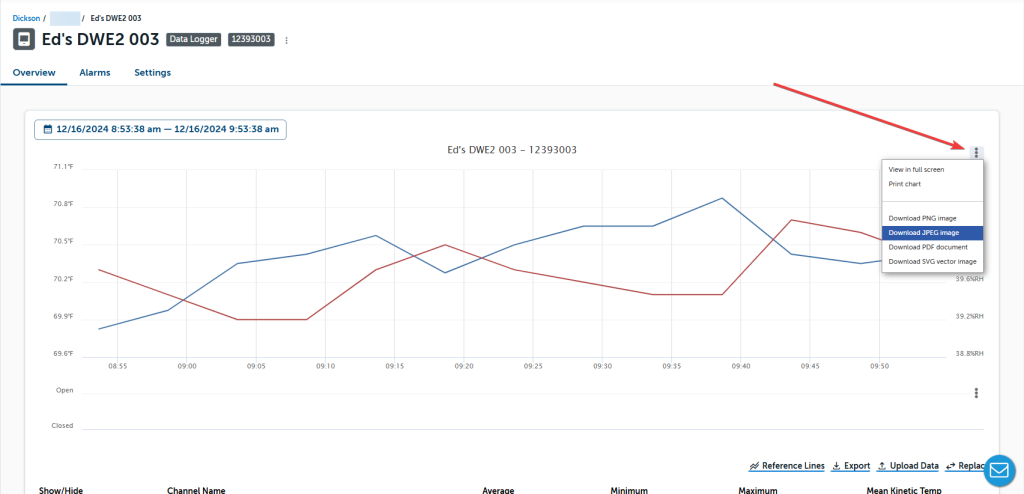Choose Download PNG image
This screenshot has width=1024, height=494.
[x=922, y=218]
